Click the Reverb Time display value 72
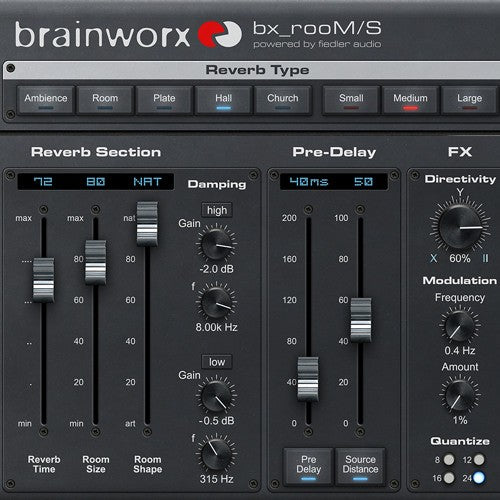This screenshot has height=500, width=500. tap(43, 182)
